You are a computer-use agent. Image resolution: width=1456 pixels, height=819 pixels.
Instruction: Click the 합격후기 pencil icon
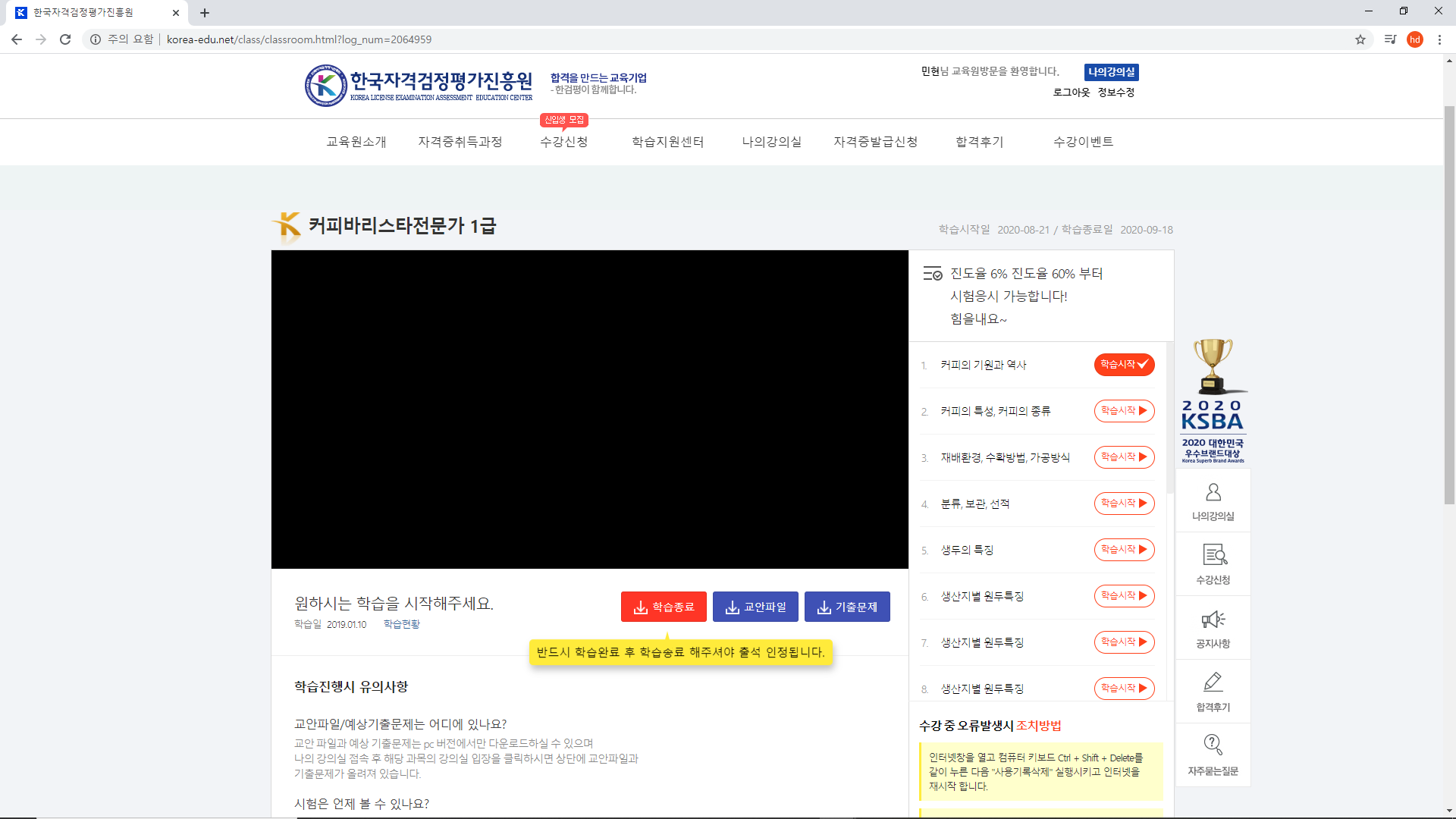(x=1213, y=692)
